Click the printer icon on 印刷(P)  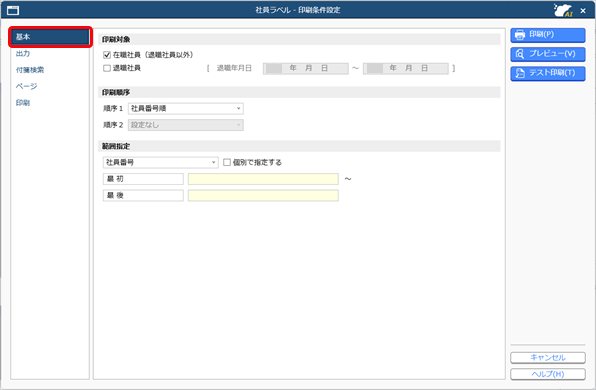point(520,35)
